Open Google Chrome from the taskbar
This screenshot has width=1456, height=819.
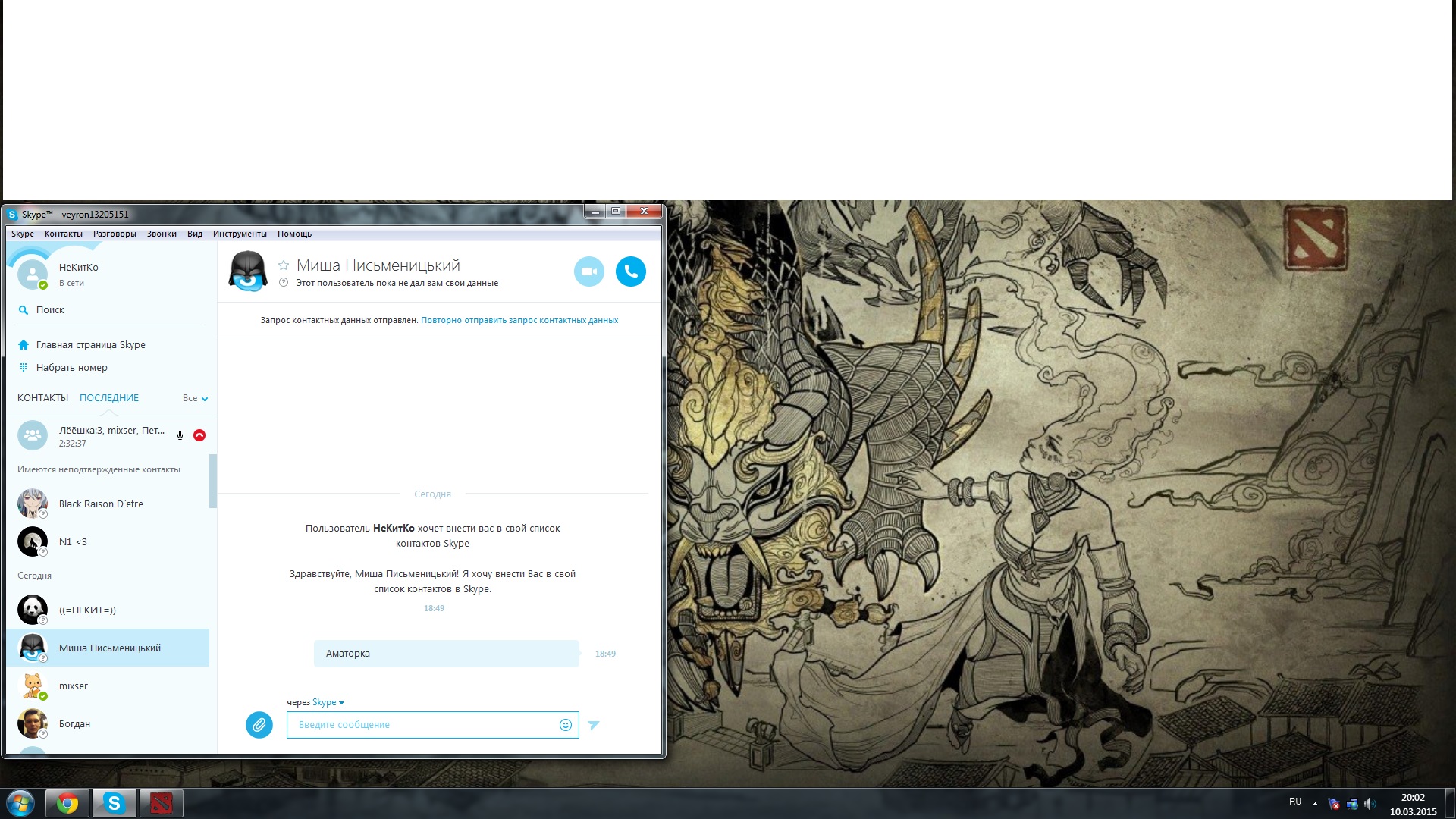pos(67,803)
